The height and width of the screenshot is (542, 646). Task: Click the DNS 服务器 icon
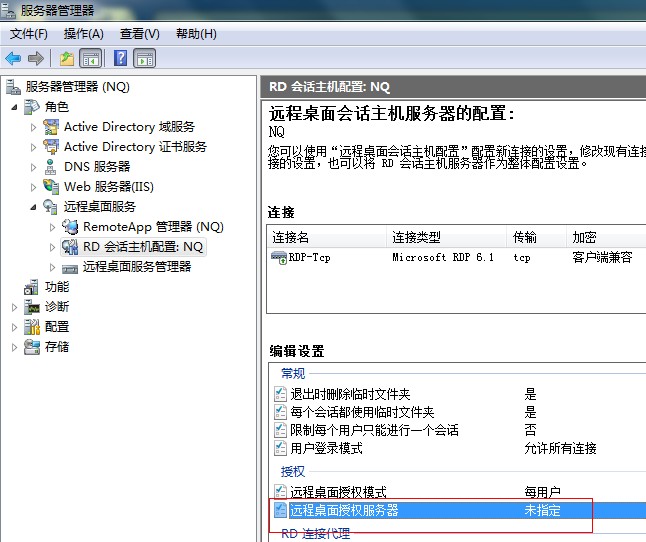click(51, 167)
